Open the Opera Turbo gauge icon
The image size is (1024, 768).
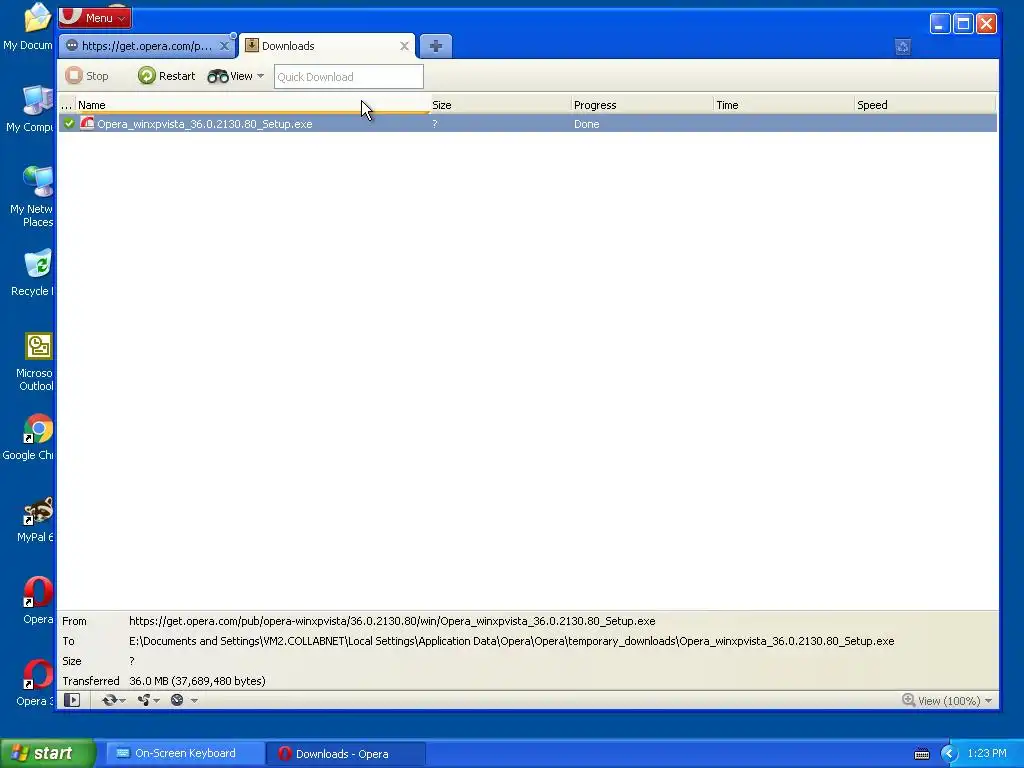[x=177, y=700]
